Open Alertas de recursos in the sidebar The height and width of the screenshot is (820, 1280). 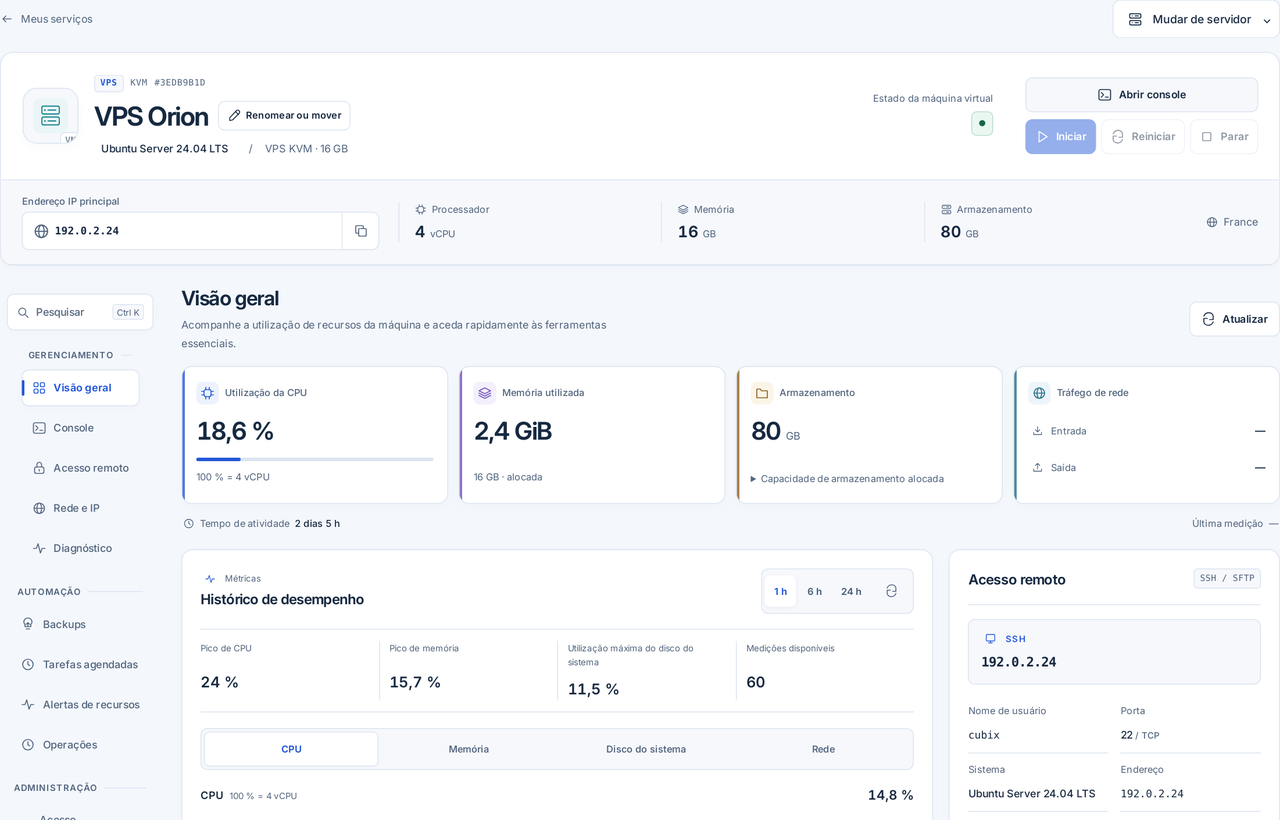[80, 704]
